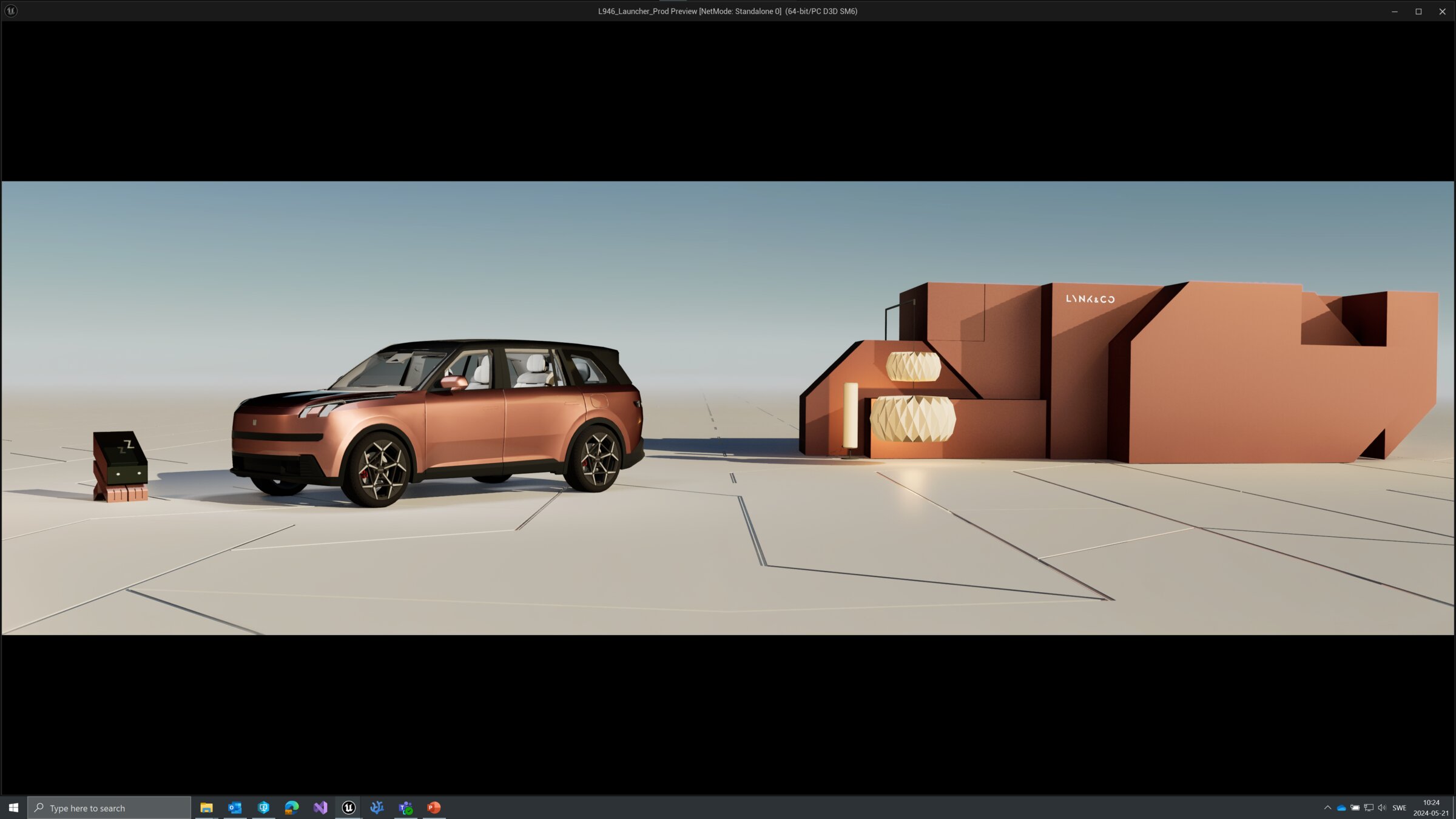The image size is (1456, 819).
Task: Switch to Microsoft Teams in taskbar
Action: pos(405,807)
